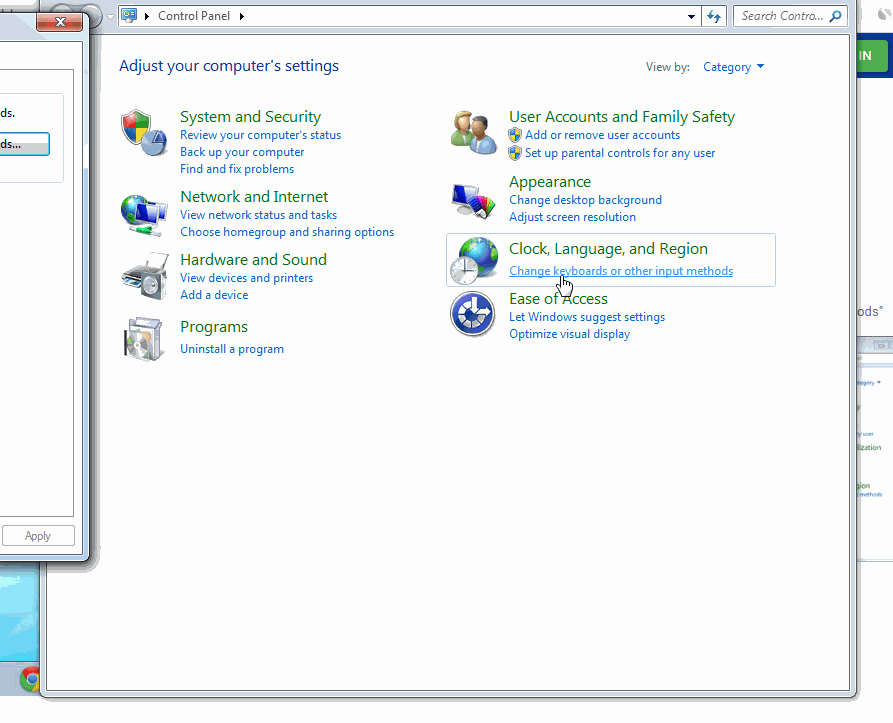Open the View by Category dropdown
The image size is (893, 723).
click(733, 67)
